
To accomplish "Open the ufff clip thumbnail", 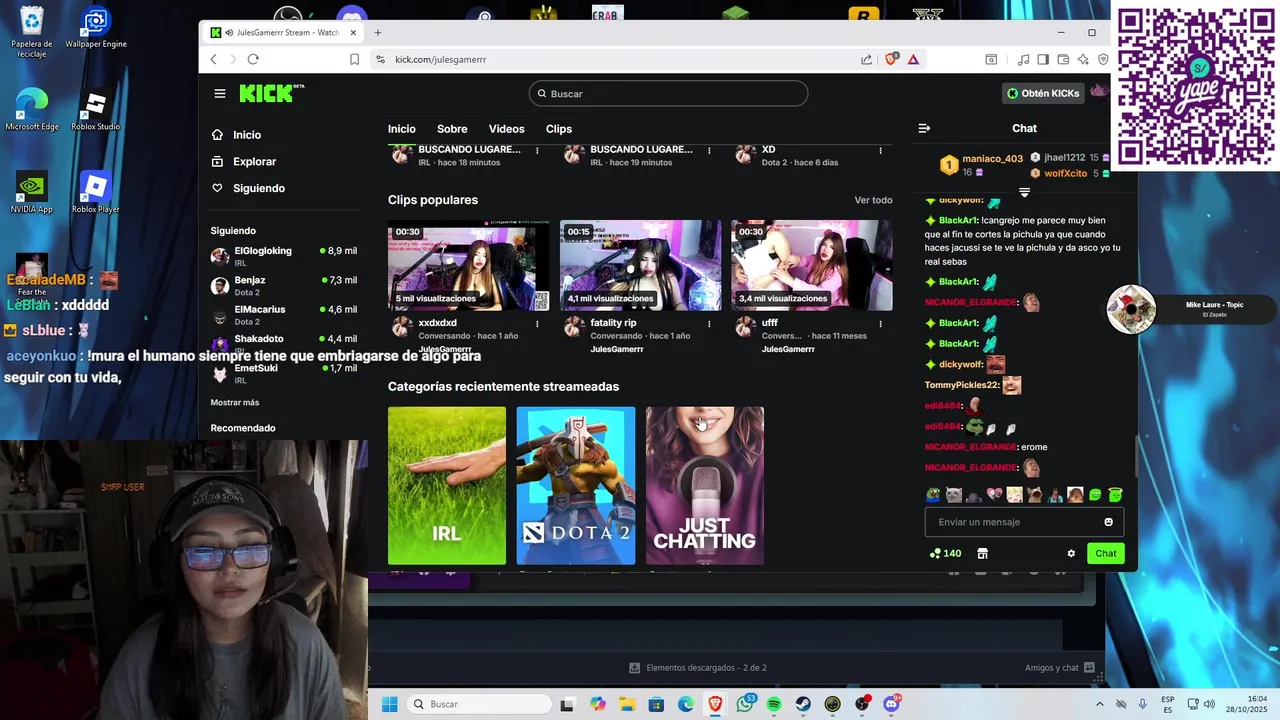I will (812, 265).
